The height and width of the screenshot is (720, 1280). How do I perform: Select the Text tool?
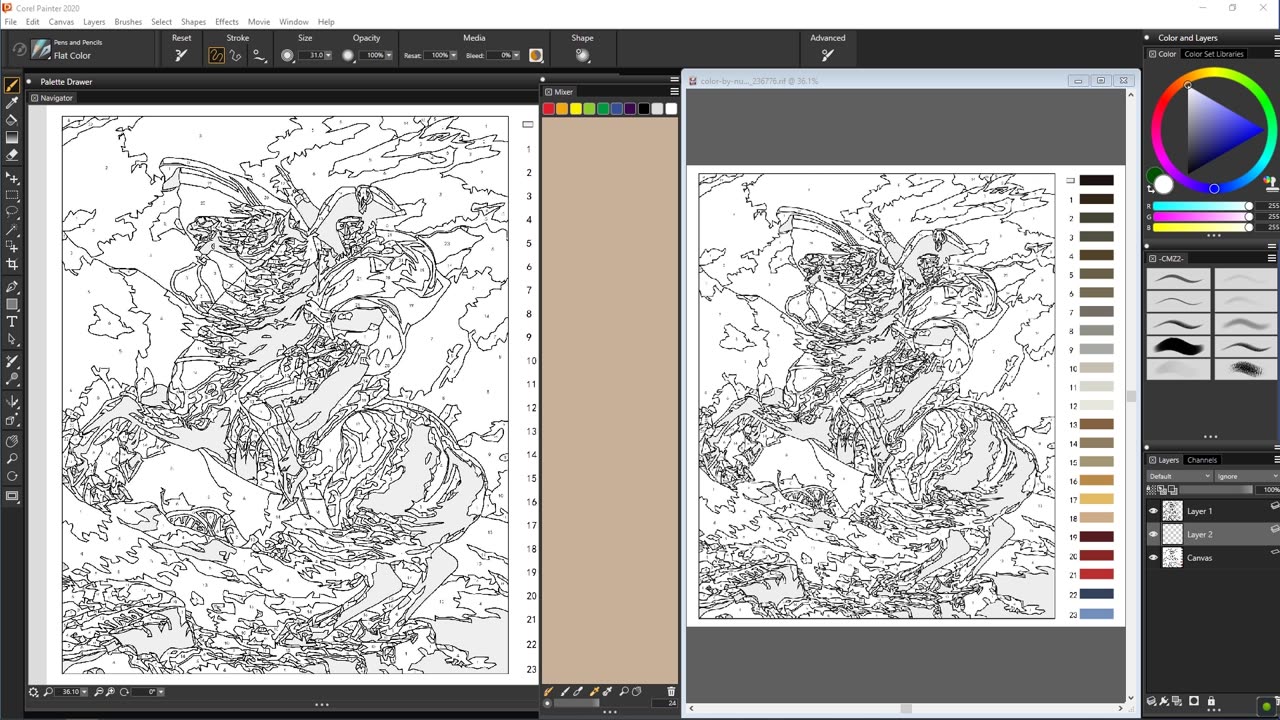[12, 321]
